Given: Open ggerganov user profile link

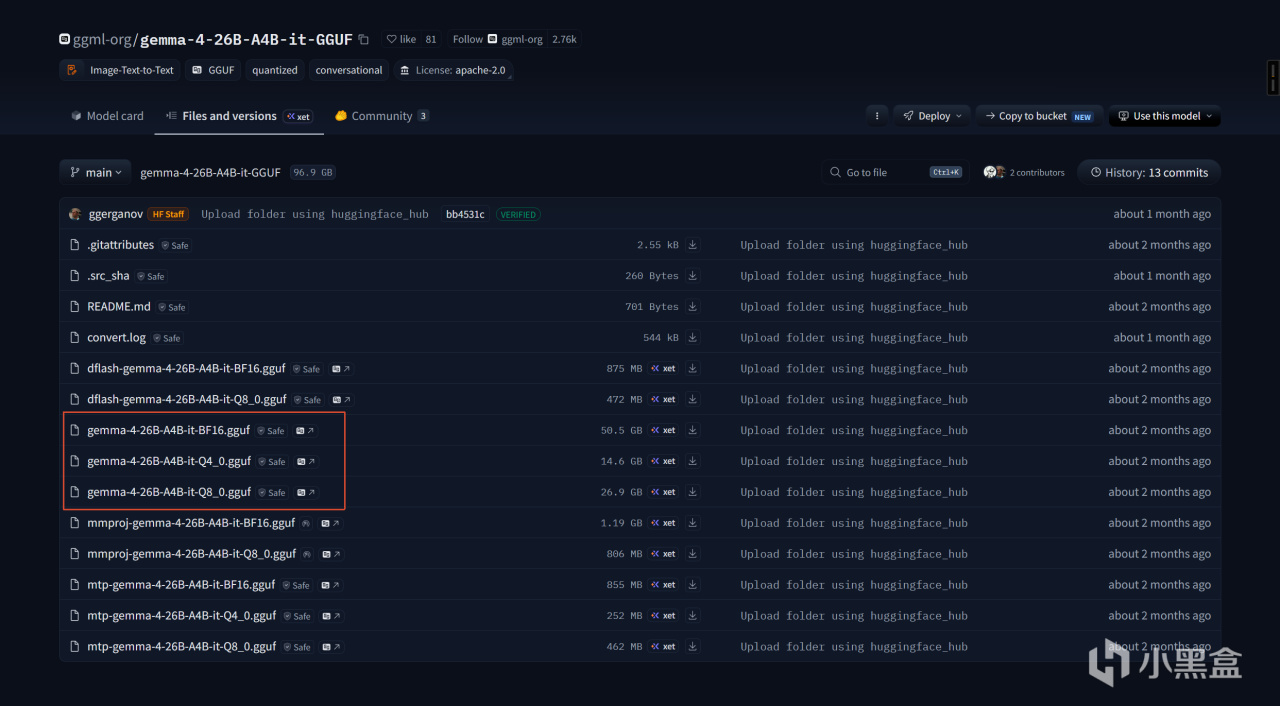Looking at the screenshot, I should coord(115,214).
